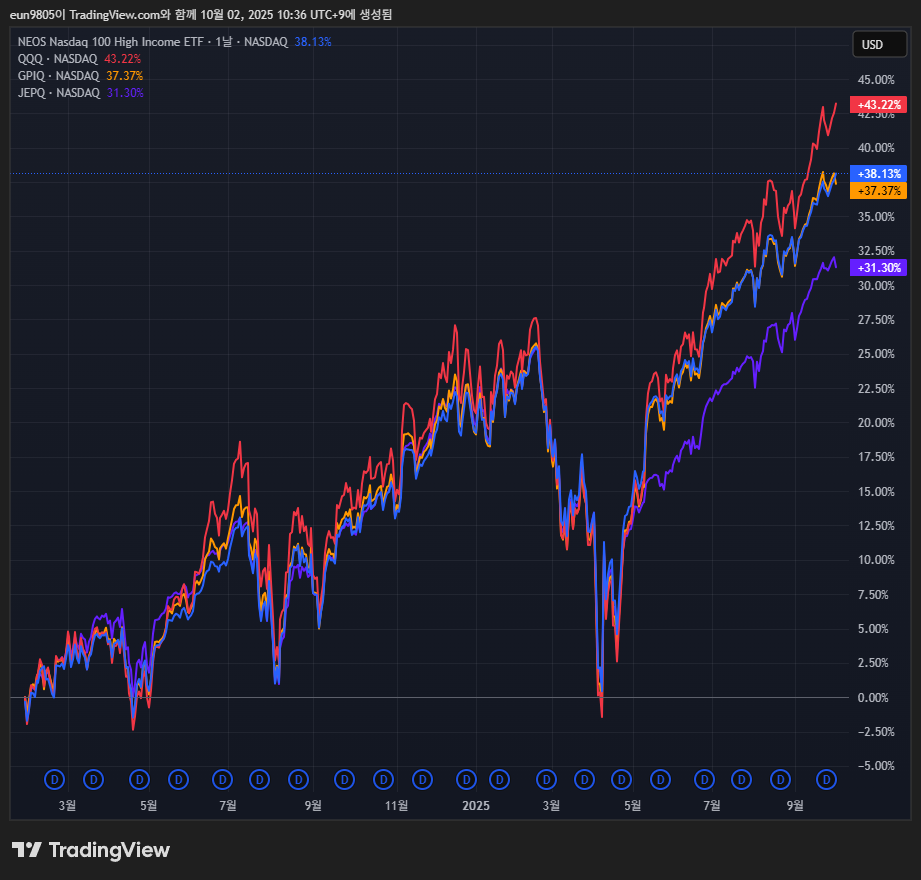Click the orange 37.37% legend value
The height and width of the screenshot is (880, 921).
tap(125, 76)
